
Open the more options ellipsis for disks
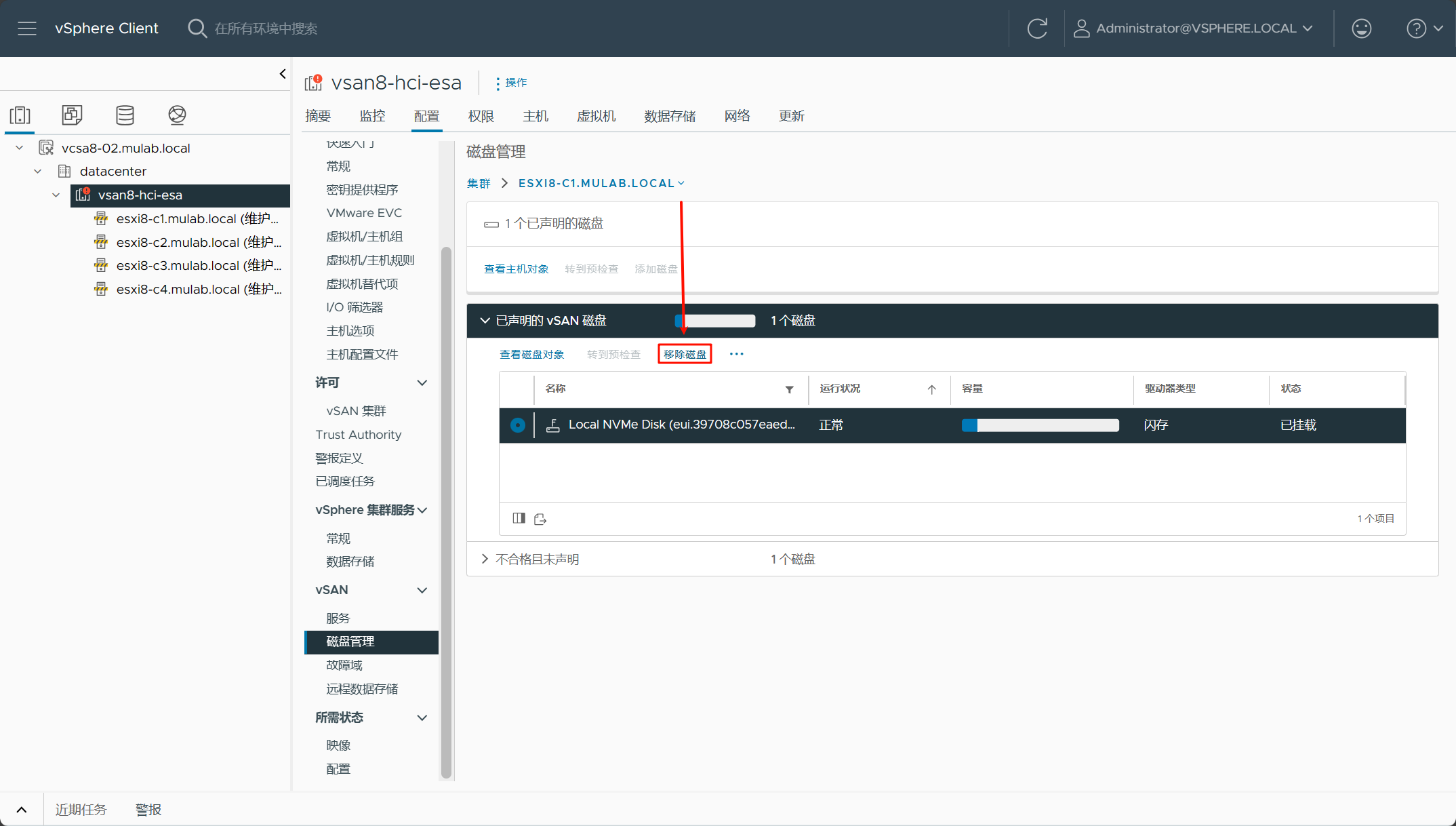coord(737,354)
